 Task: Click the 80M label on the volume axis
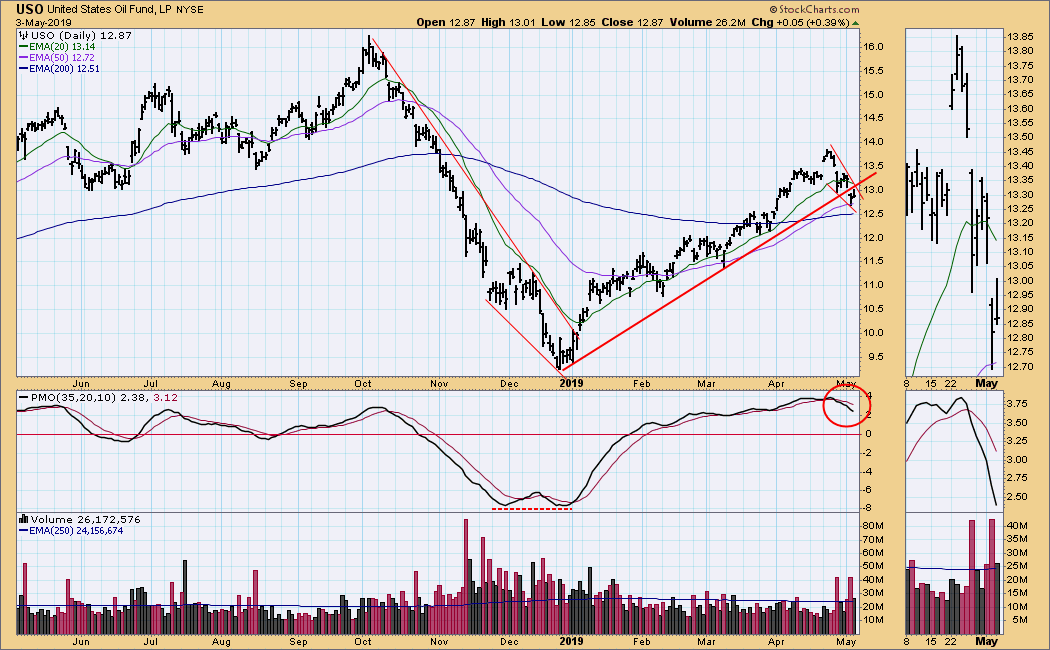click(x=873, y=525)
